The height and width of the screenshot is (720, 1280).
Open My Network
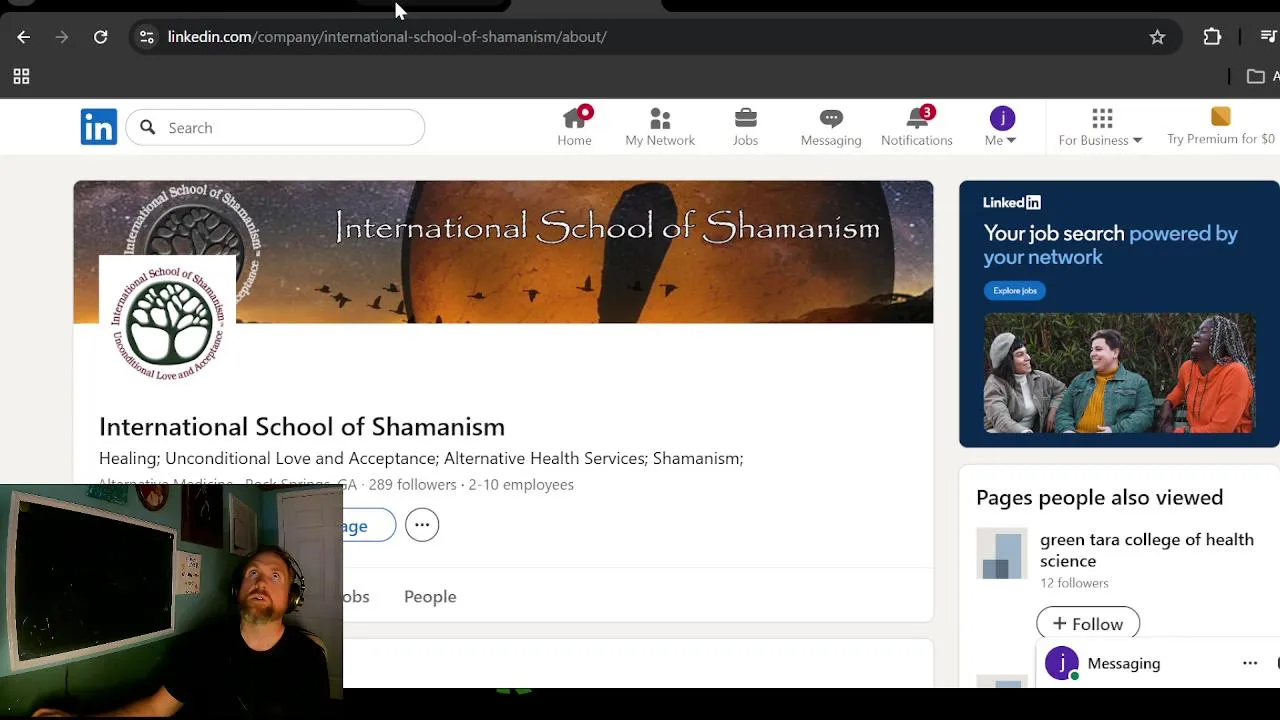coord(660,127)
